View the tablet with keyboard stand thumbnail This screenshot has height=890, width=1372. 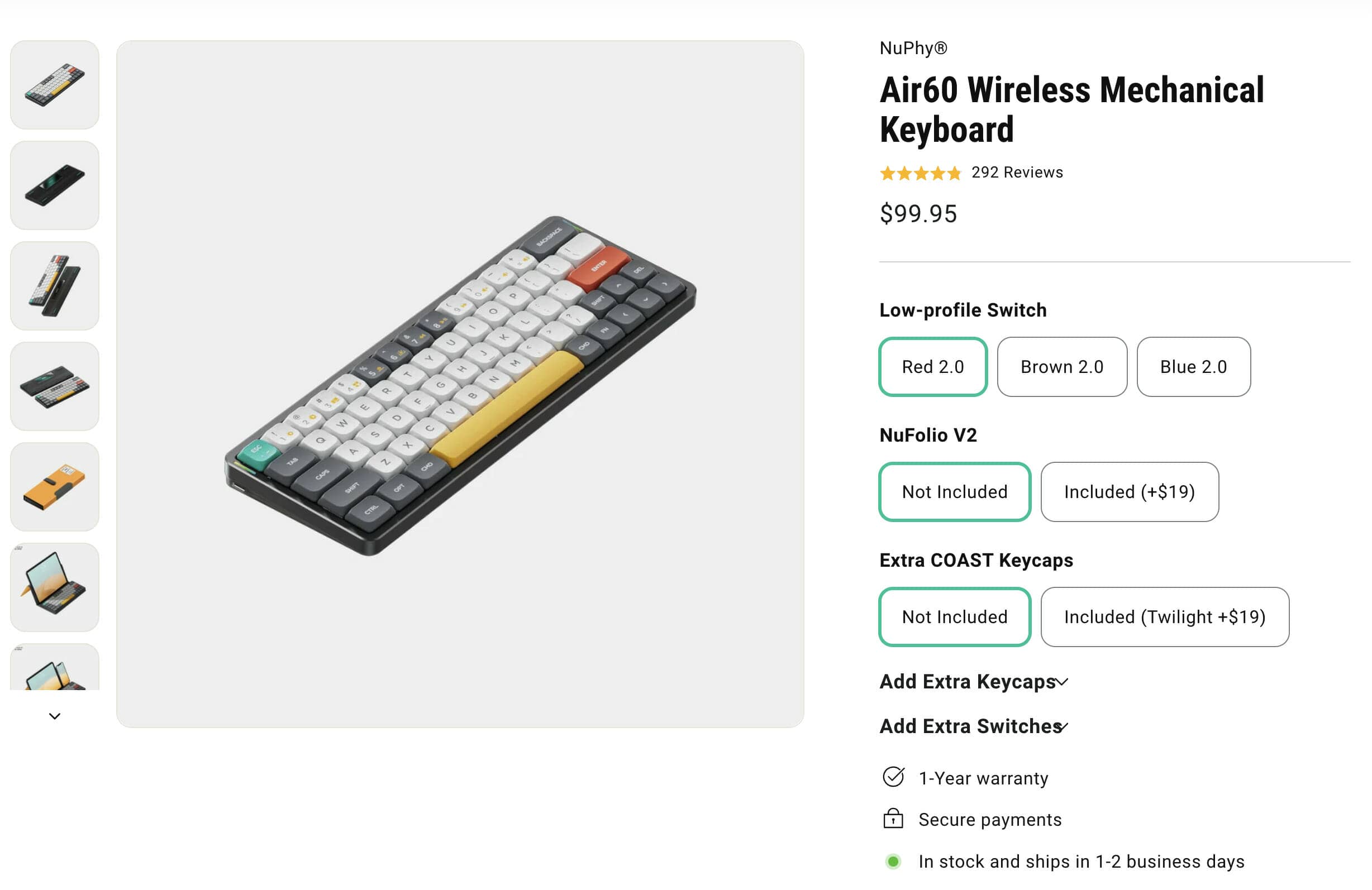[55, 587]
